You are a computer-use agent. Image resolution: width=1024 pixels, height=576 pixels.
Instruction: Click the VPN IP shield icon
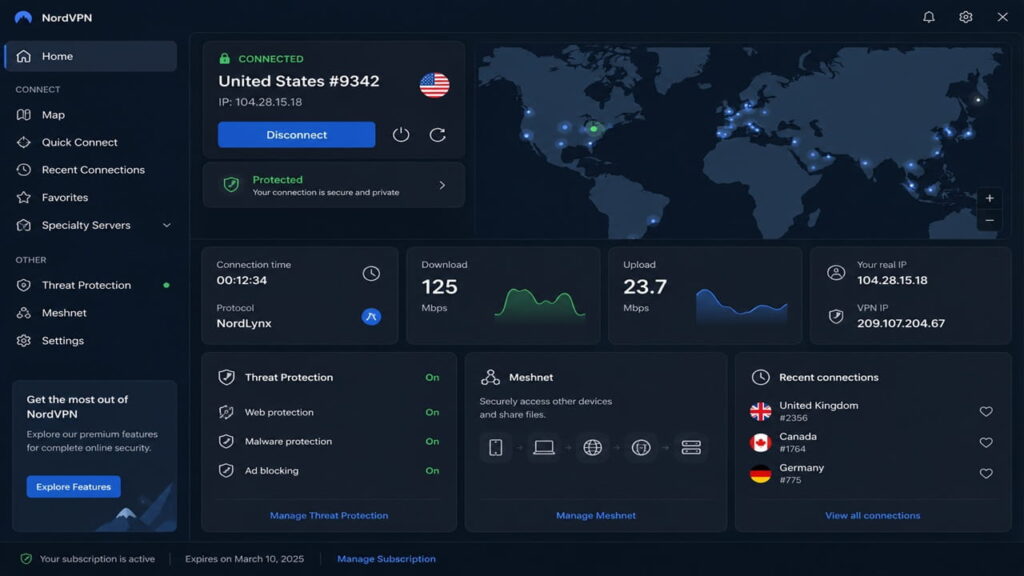pyautogui.click(x=836, y=317)
